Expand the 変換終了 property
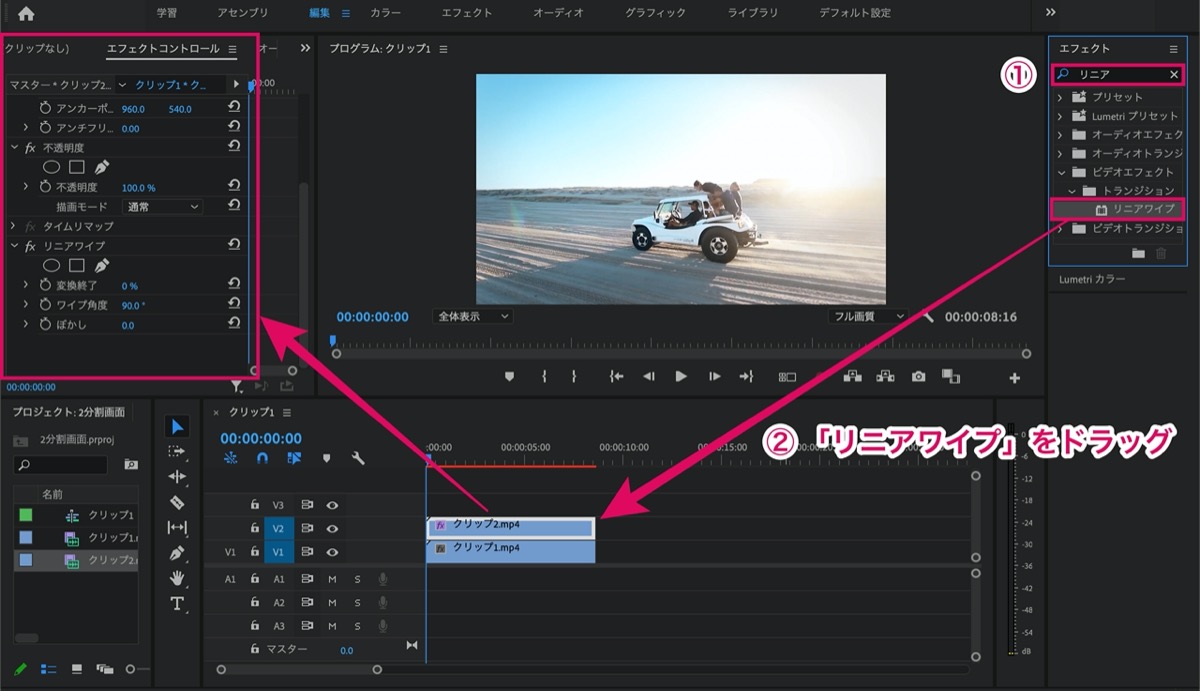 point(26,285)
